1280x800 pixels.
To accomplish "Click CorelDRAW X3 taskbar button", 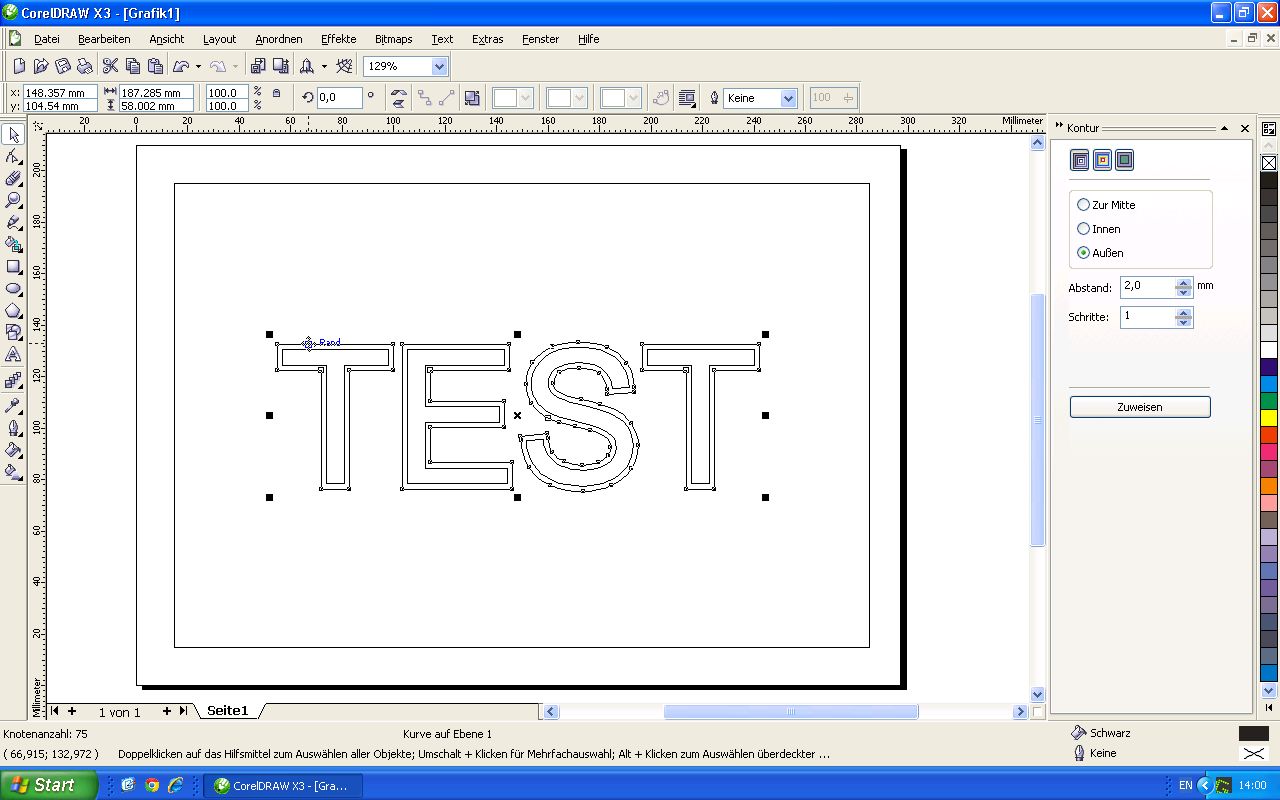I will pos(283,786).
